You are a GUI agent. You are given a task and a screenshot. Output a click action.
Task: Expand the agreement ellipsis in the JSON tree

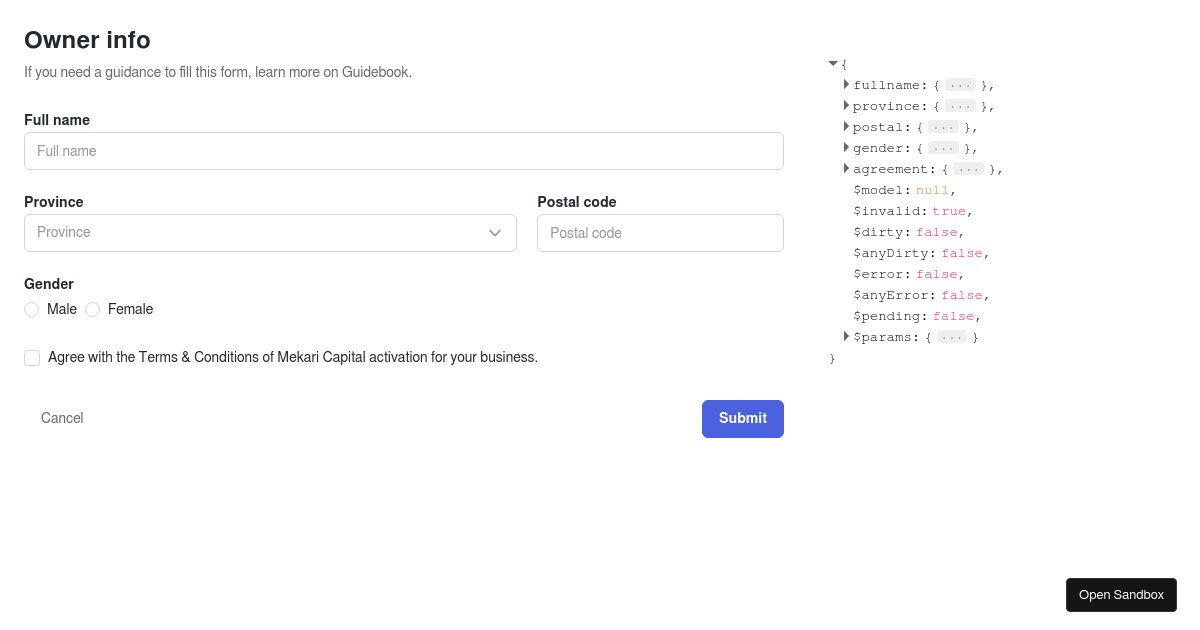[967, 169]
